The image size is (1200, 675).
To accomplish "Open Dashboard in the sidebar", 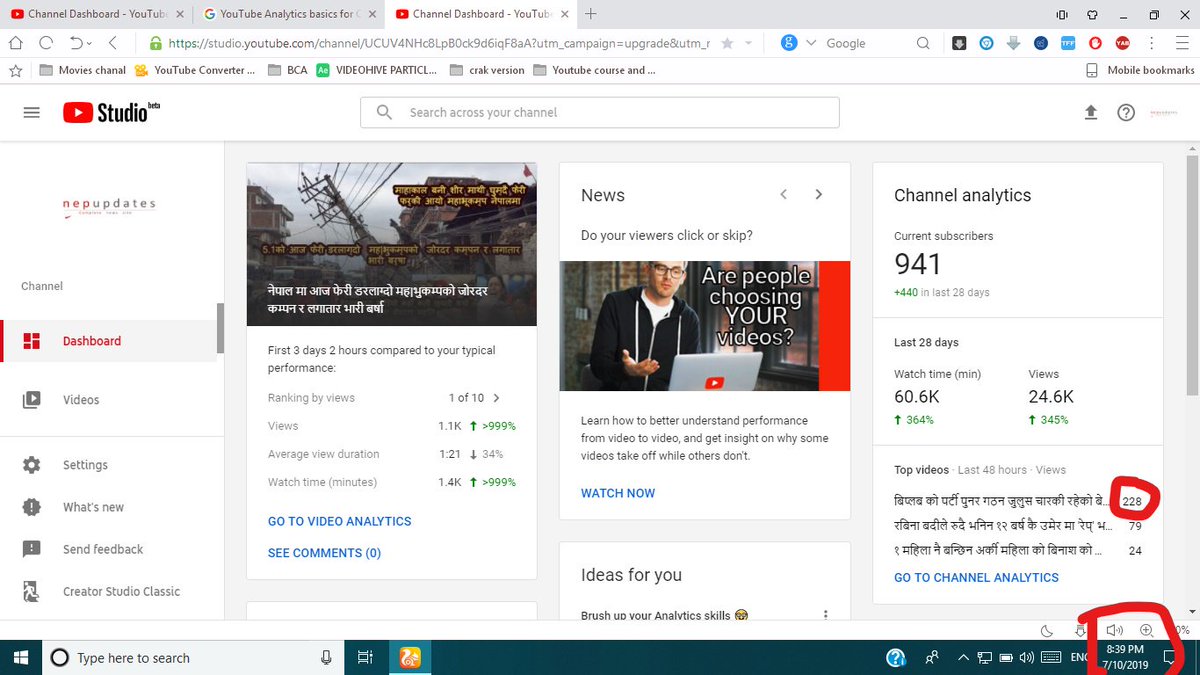I will (x=110, y=341).
